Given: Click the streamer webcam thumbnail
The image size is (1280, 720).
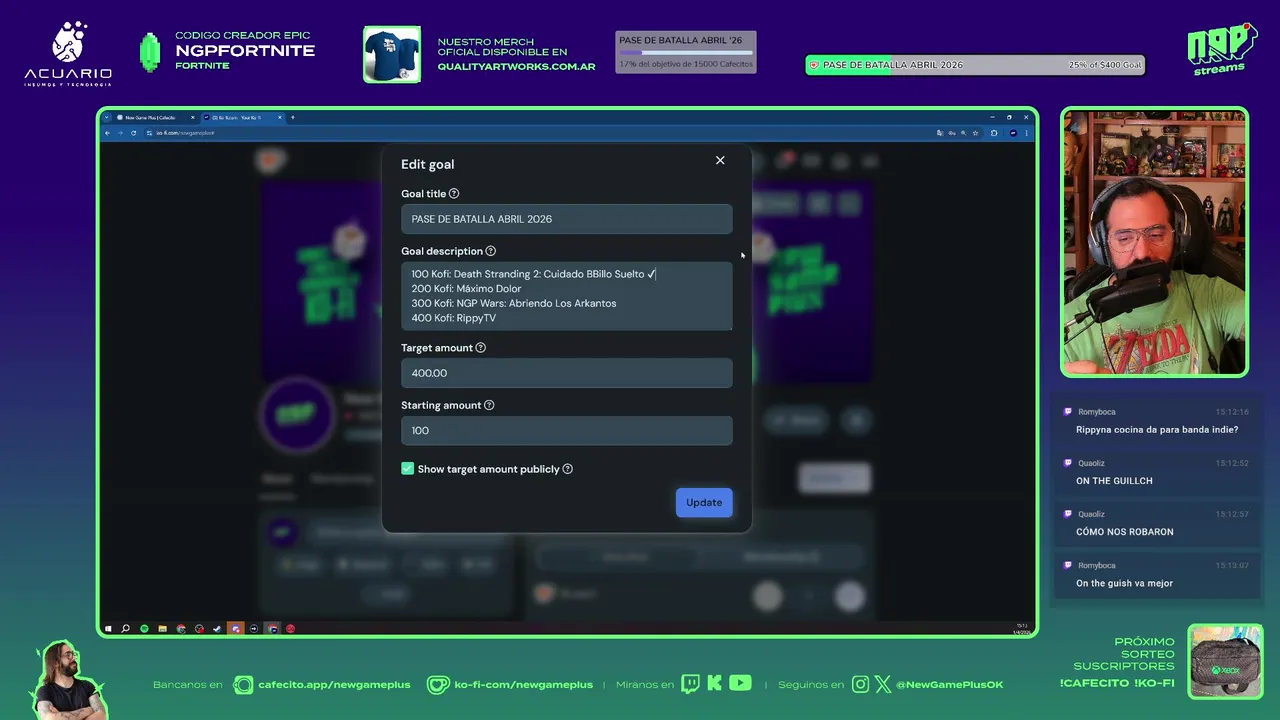Looking at the screenshot, I should point(1154,242).
